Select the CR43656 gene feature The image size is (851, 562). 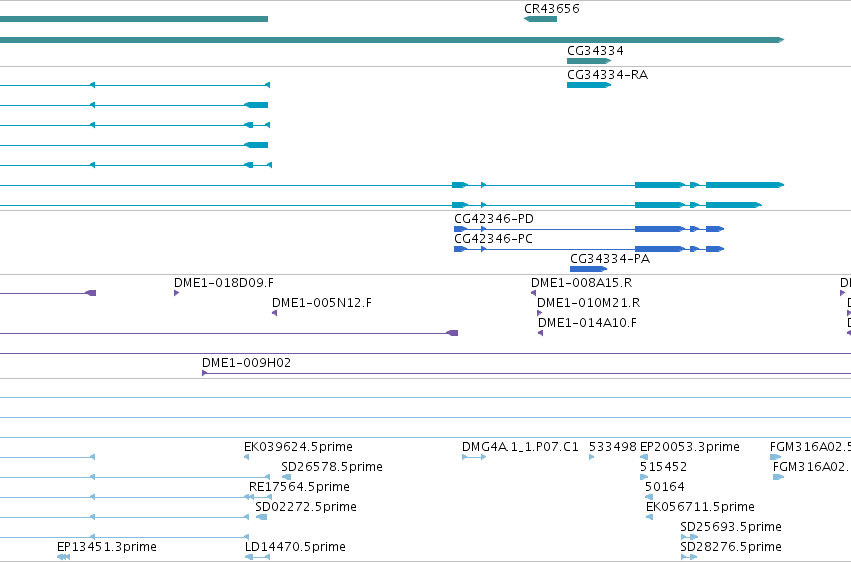pyautogui.click(x=541, y=19)
